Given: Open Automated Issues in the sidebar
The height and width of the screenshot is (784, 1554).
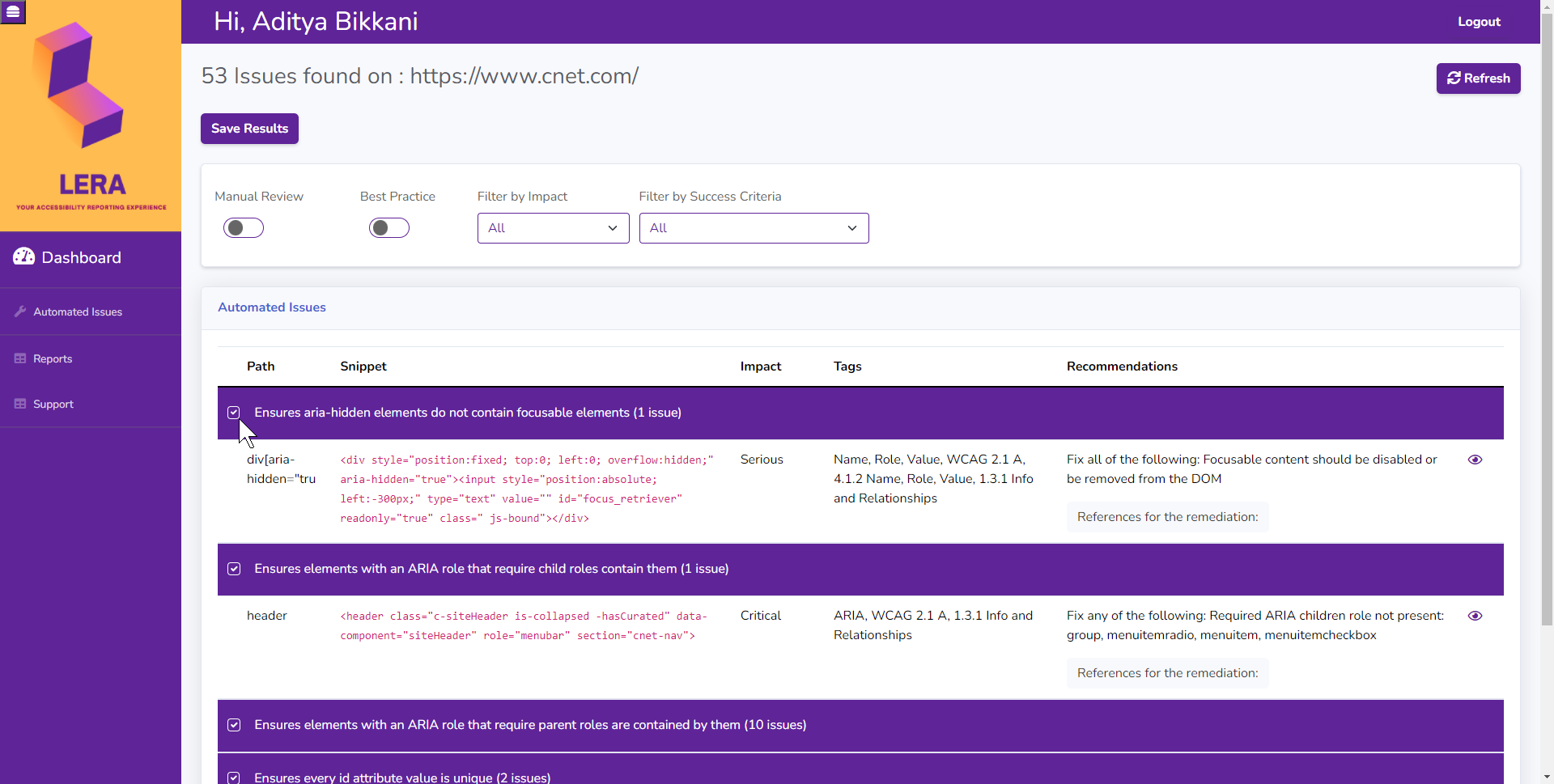Looking at the screenshot, I should pyautogui.click(x=91, y=311).
